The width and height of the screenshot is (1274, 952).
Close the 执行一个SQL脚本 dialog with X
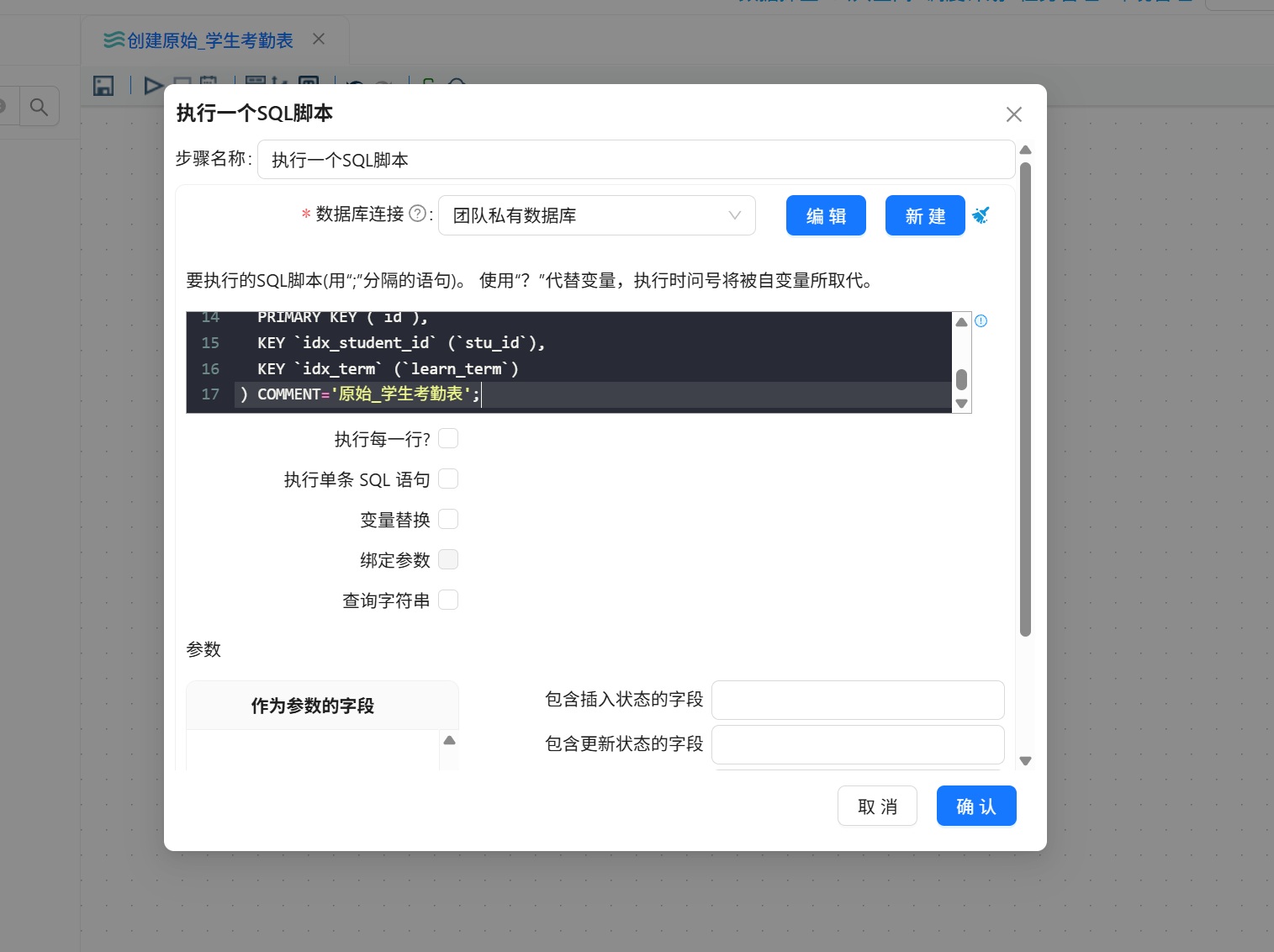click(1014, 114)
